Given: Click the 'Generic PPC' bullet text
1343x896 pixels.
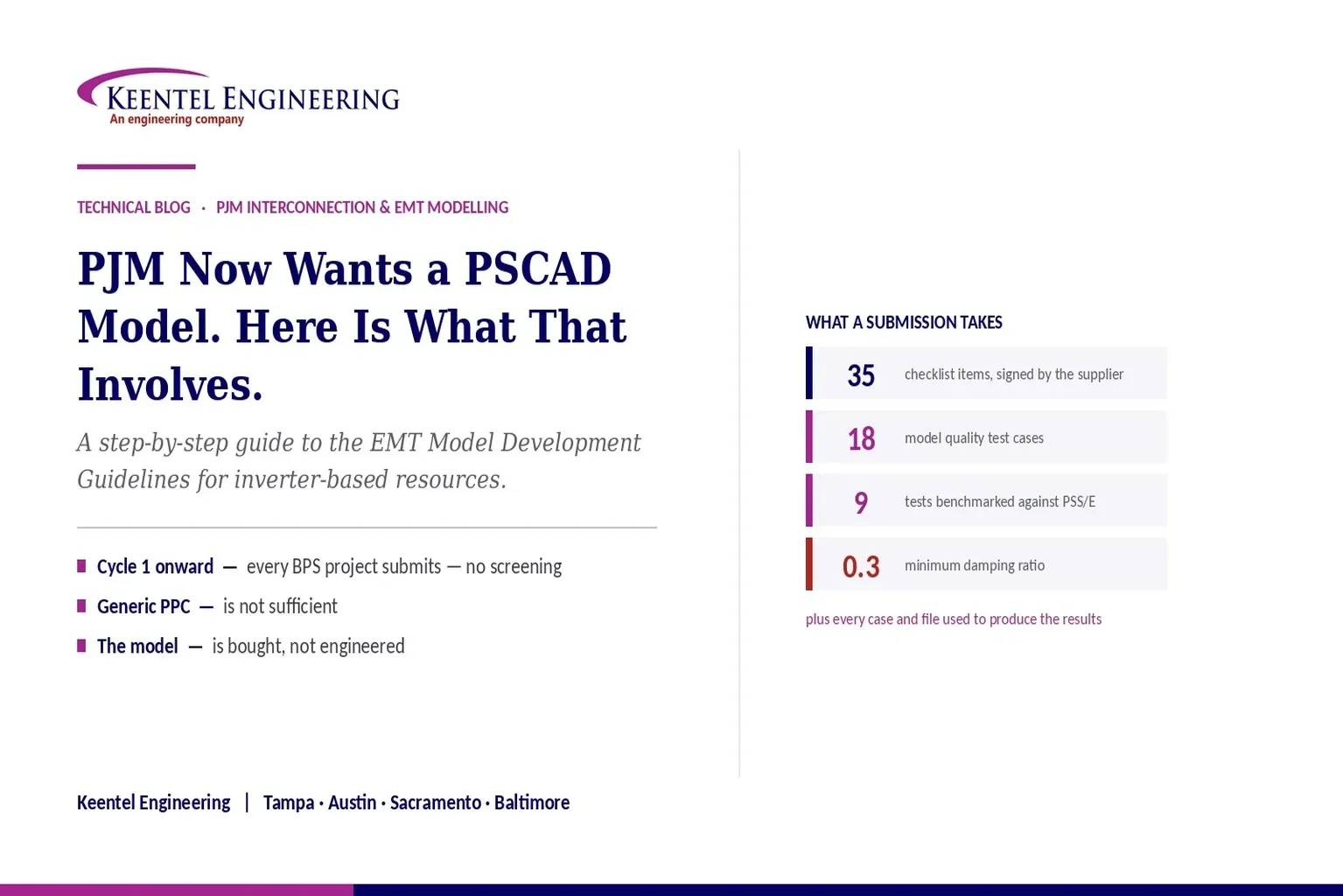Looking at the screenshot, I should [143, 606].
